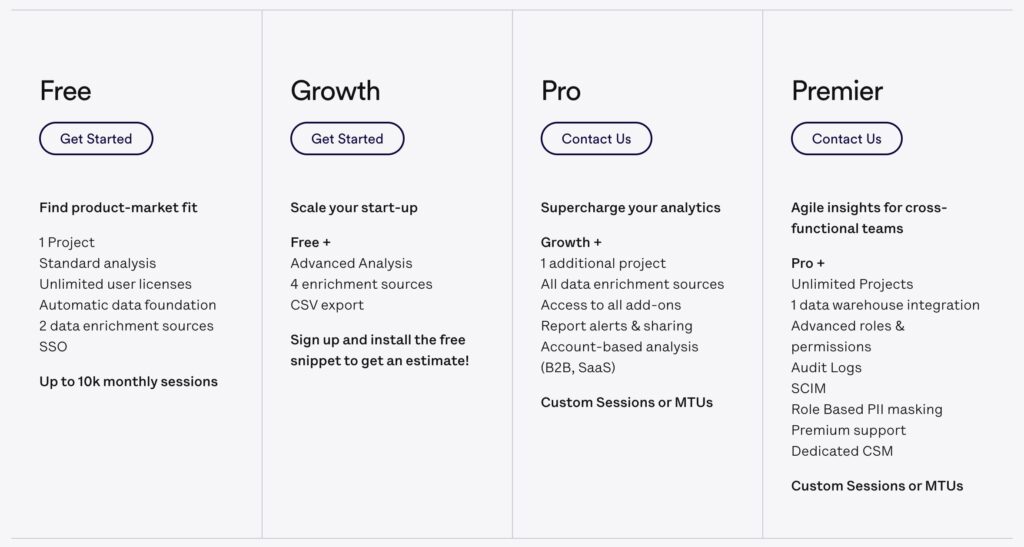Click the "Report alerts & sharing" feature
This screenshot has width=1024, height=547.
pos(616,326)
